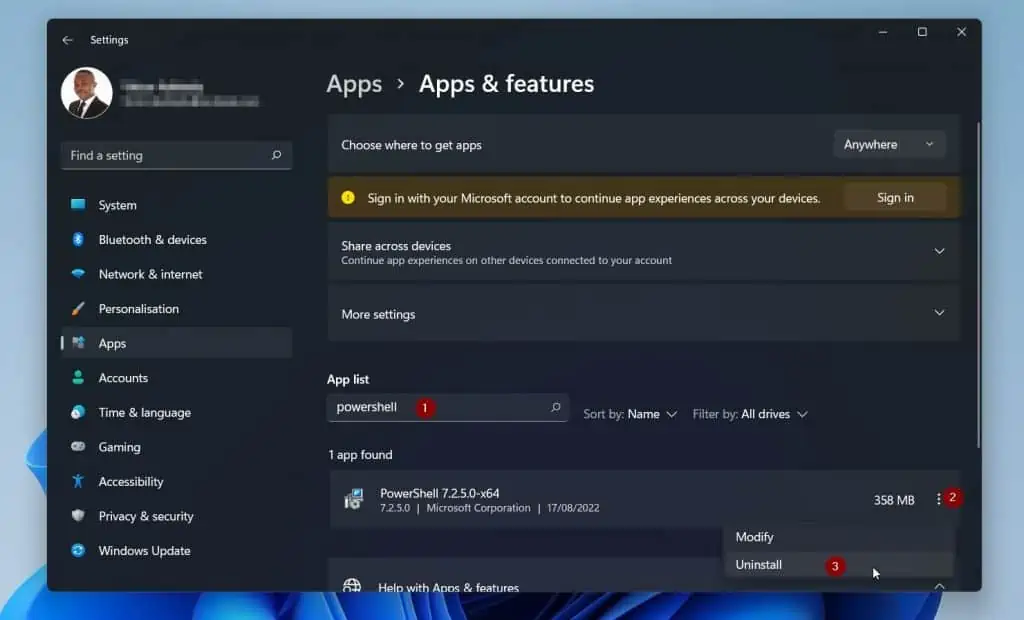Image resolution: width=1024 pixels, height=620 pixels.
Task: Go to Windows Update label
Action: tap(144, 551)
